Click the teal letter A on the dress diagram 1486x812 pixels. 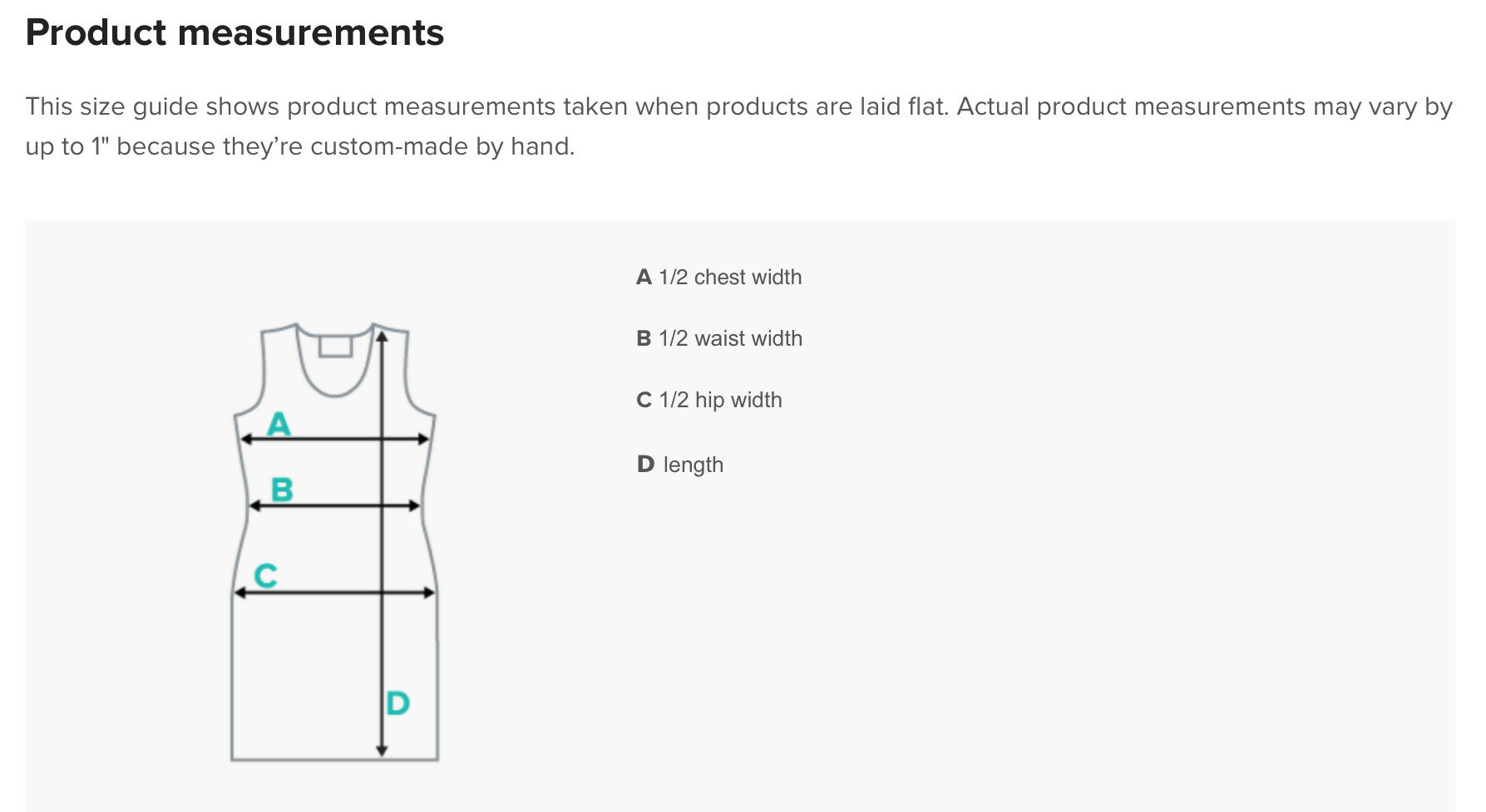(x=279, y=424)
